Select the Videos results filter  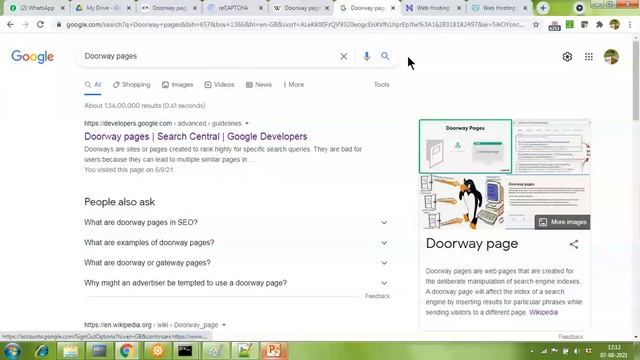tap(220, 84)
